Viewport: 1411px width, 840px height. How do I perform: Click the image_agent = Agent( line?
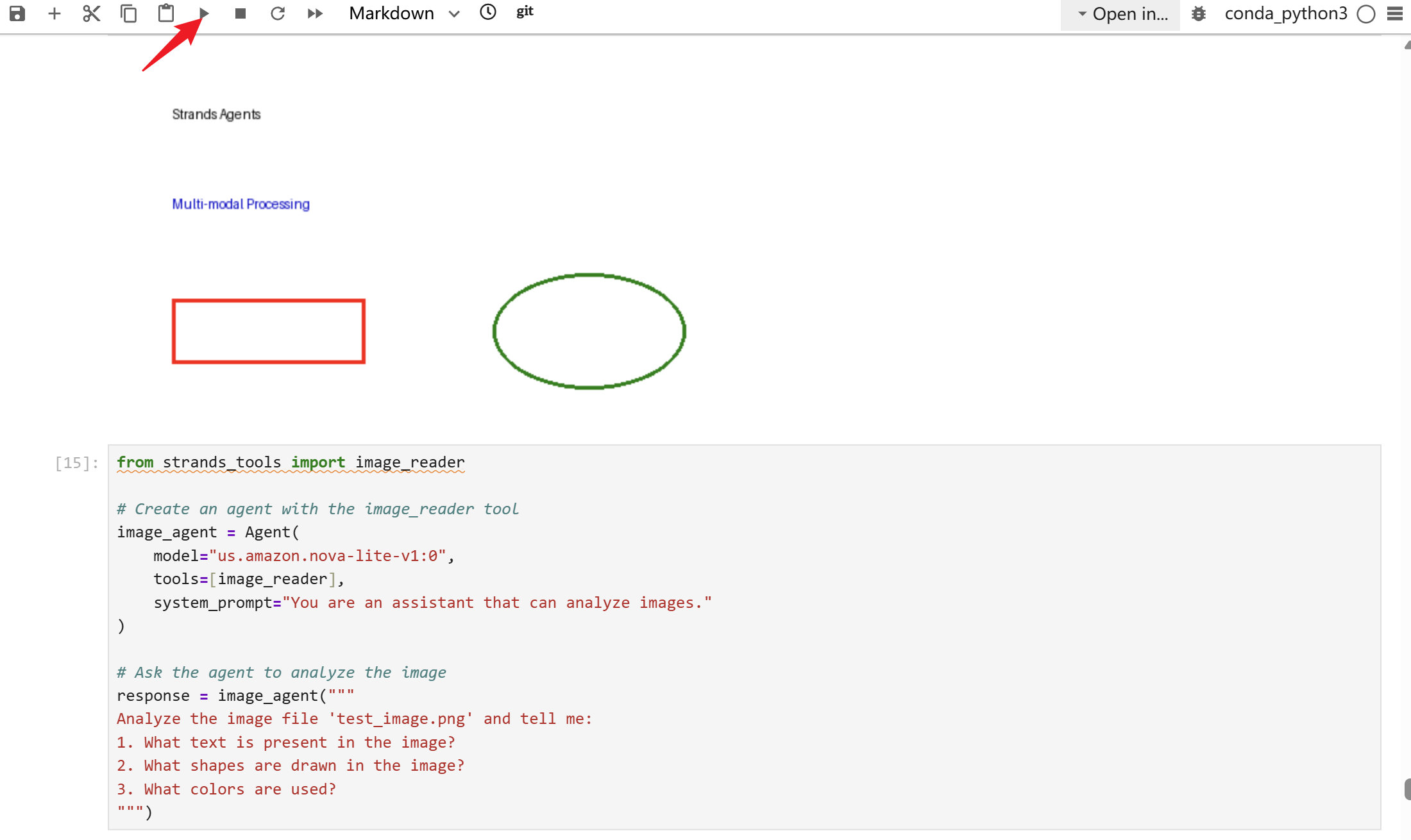[x=208, y=532]
